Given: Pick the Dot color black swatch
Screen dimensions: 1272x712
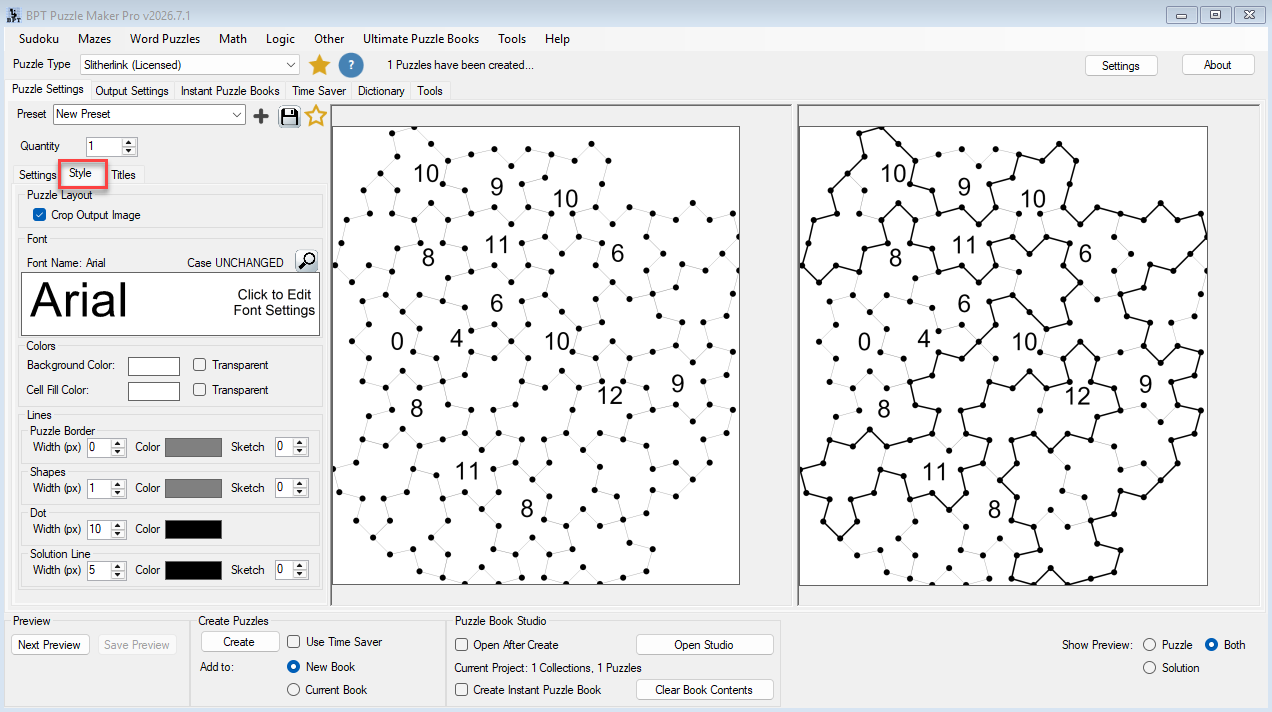Looking at the screenshot, I should (193, 529).
